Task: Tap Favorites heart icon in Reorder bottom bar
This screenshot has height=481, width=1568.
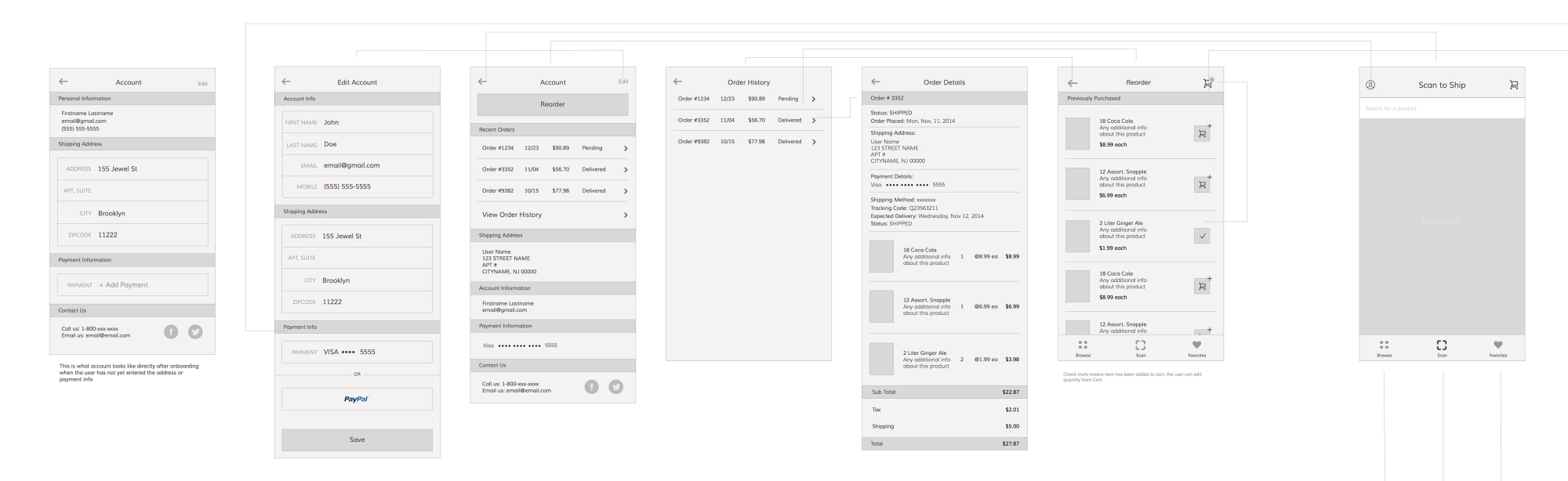Action: [x=1196, y=345]
